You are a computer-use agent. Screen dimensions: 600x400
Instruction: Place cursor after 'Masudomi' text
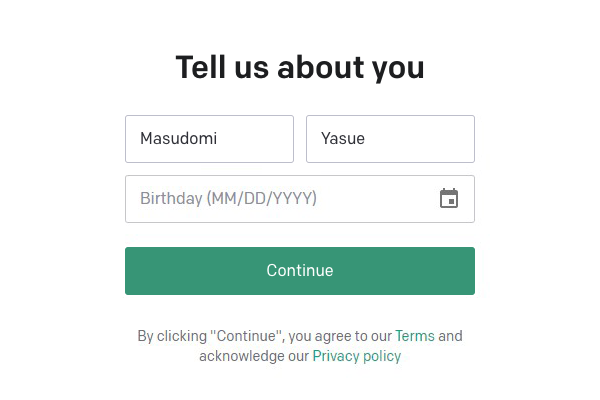click(218, 139)
